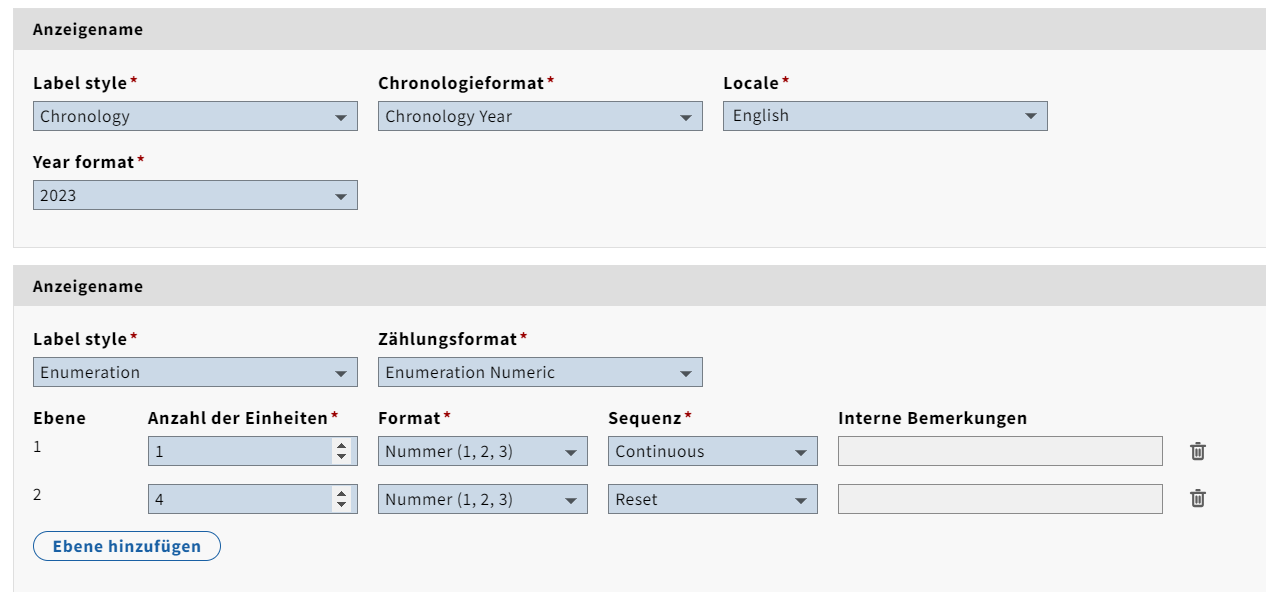
Task: Delete level 2 row with trash icon
Action: (x=1197, y=499)
